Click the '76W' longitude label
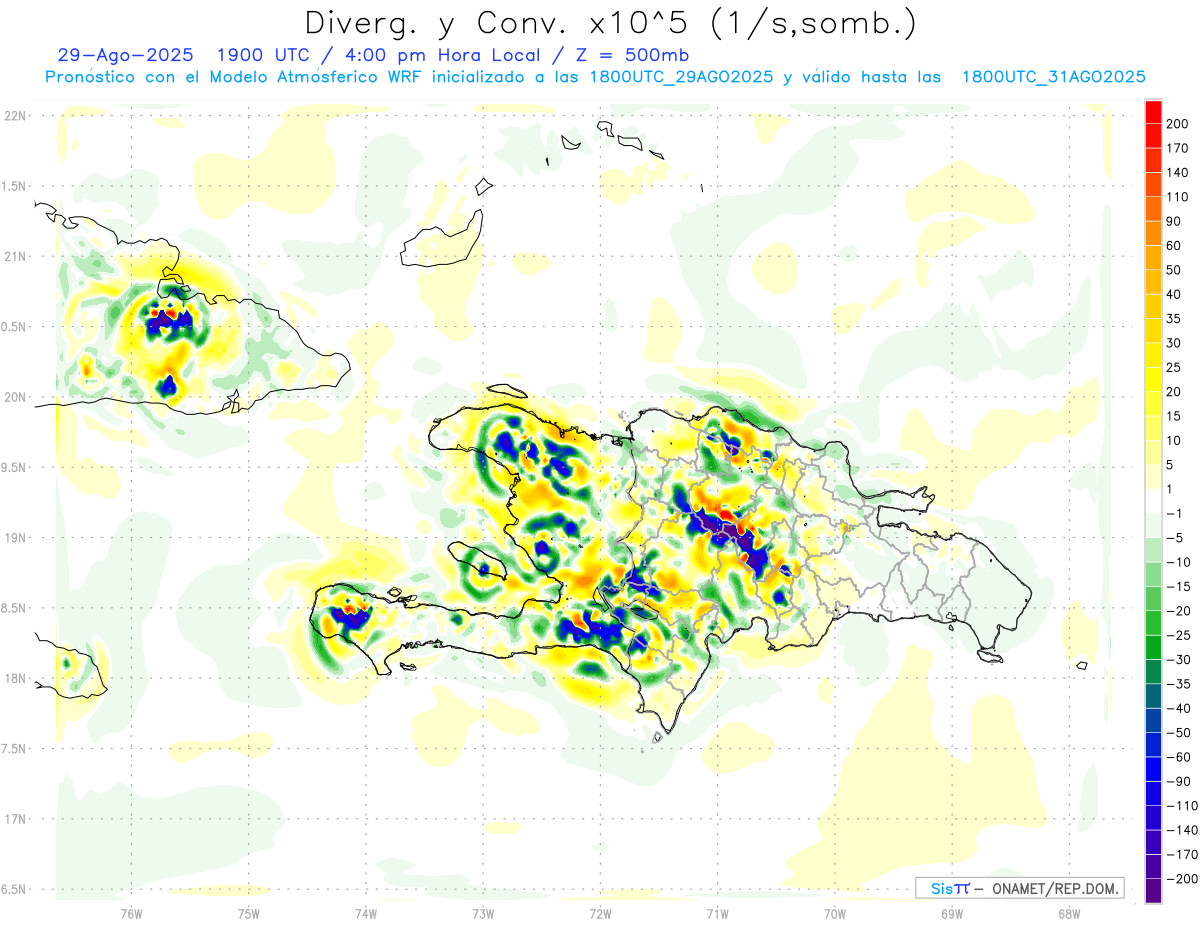 coord(131,913)
